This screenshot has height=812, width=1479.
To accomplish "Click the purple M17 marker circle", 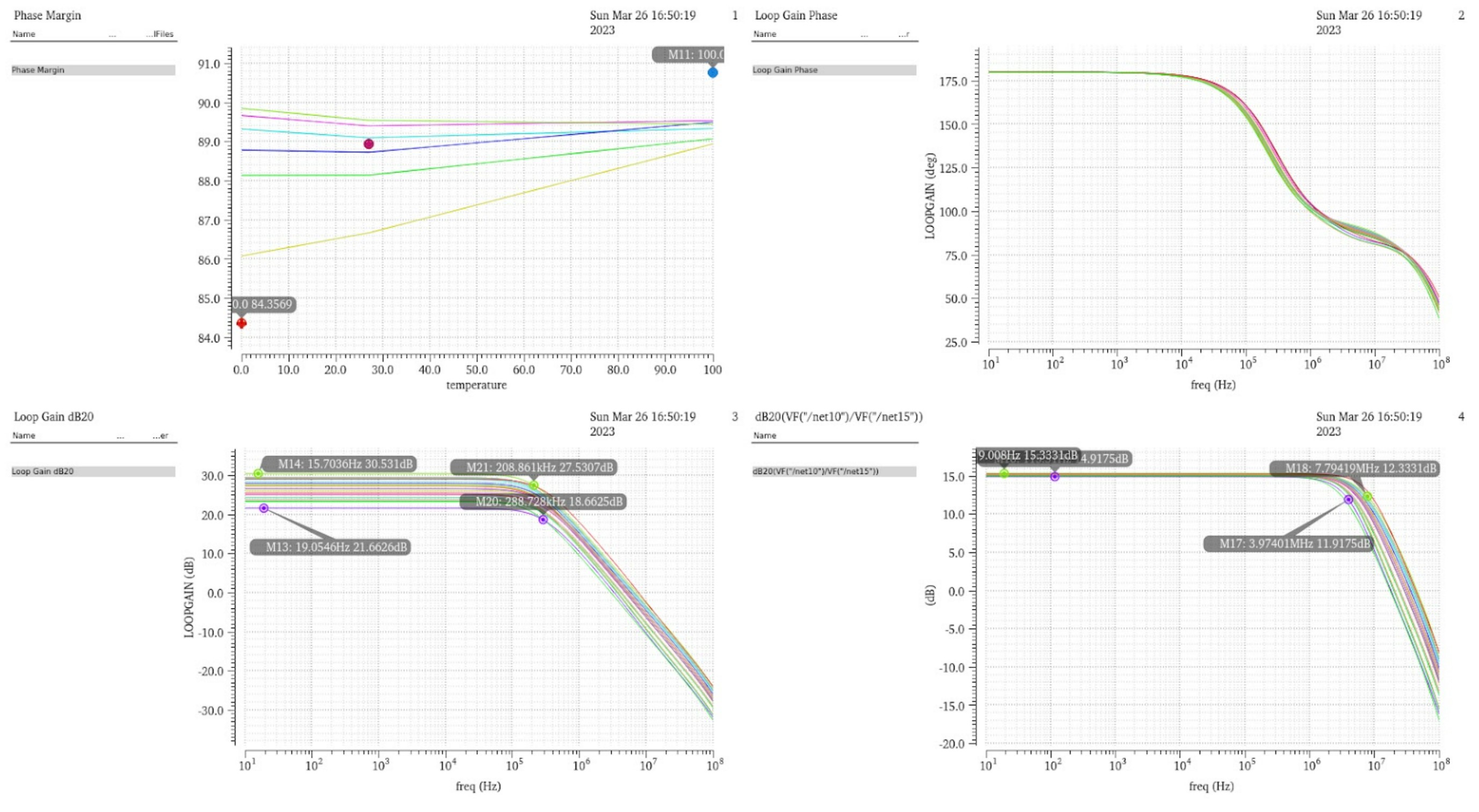I will 1348,499.
